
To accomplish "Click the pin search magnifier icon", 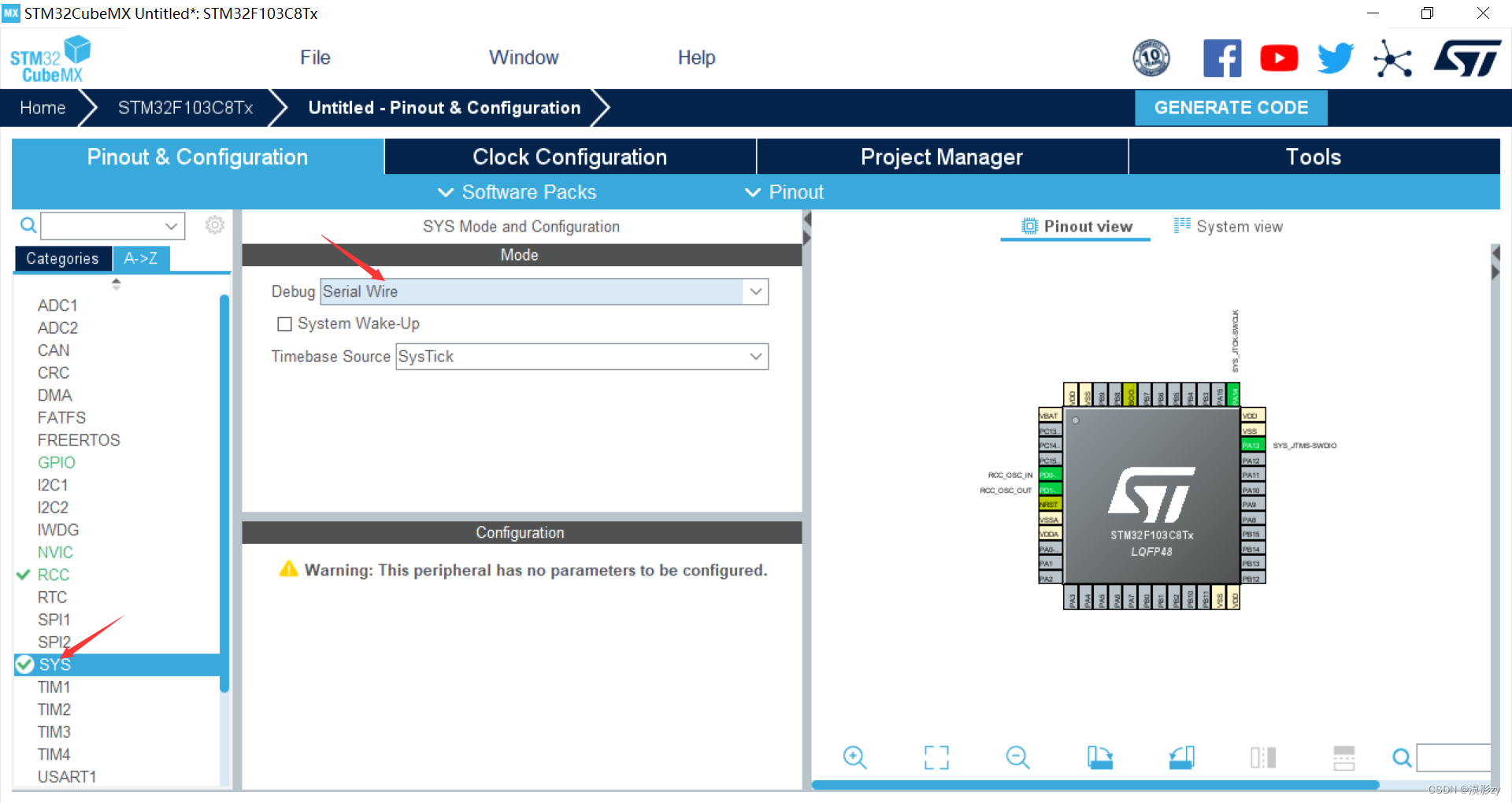I will 1402,757.
